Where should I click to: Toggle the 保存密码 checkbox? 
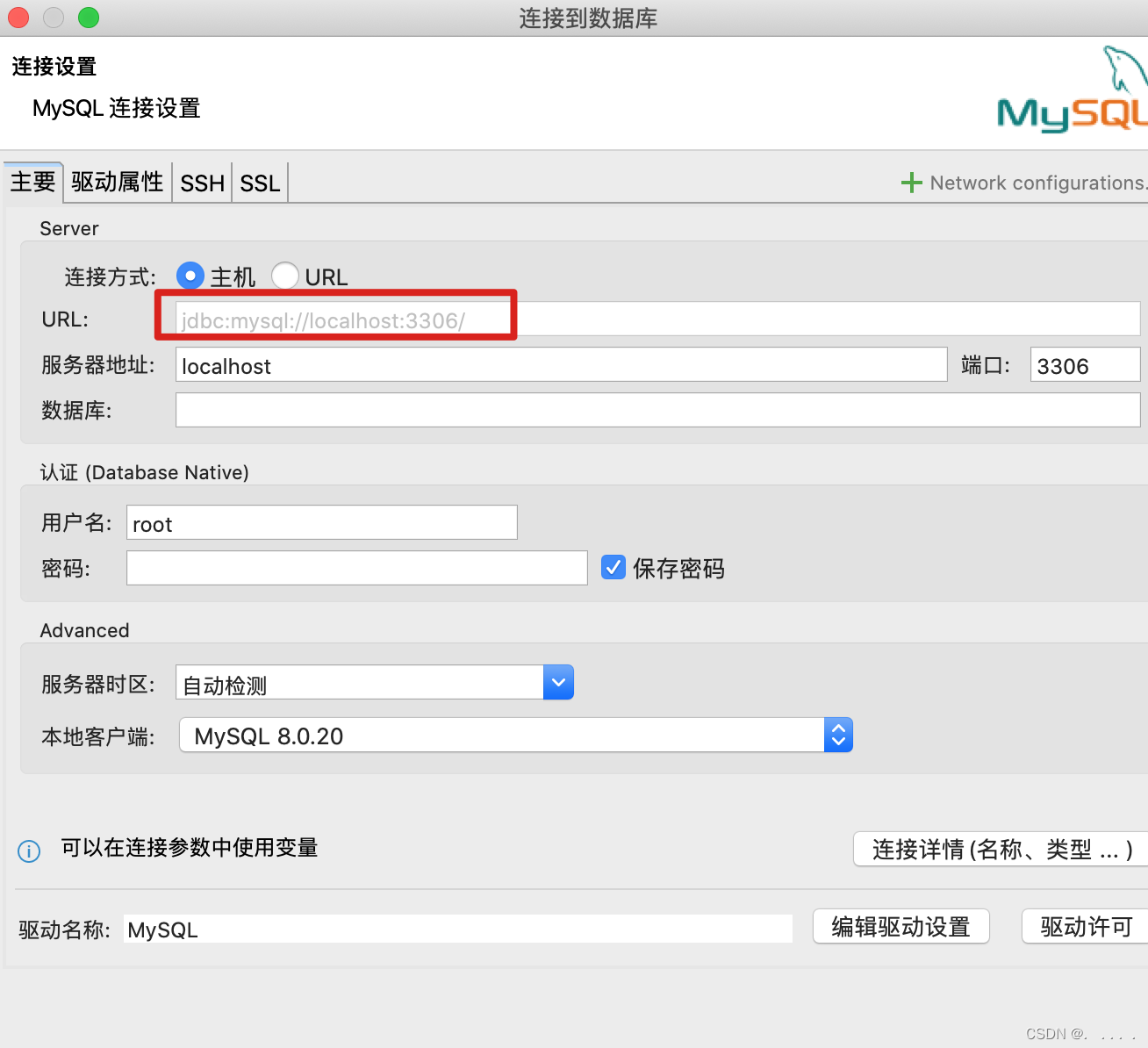coord(613,567)
